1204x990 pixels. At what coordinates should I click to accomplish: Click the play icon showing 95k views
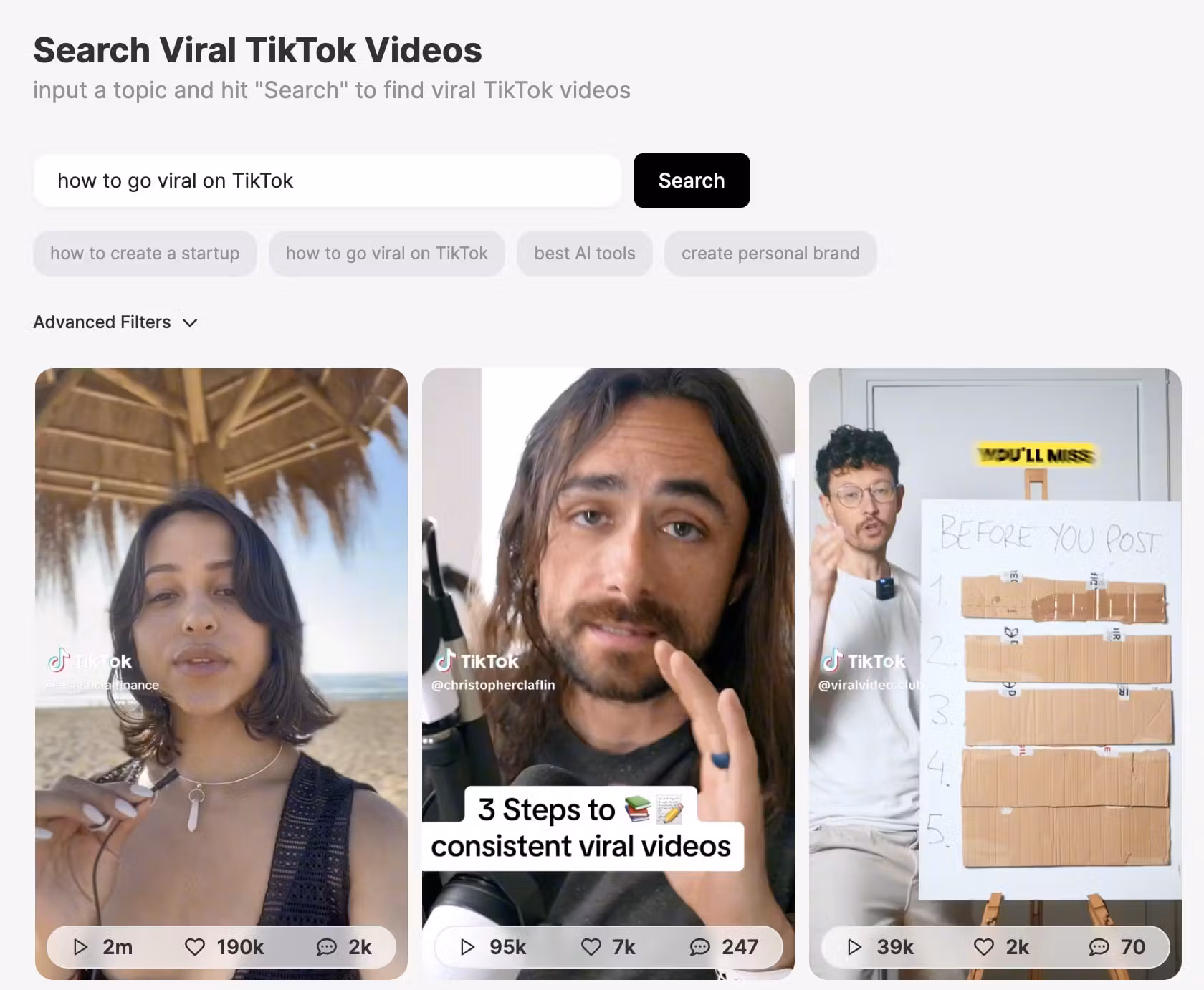click(467, 947)
